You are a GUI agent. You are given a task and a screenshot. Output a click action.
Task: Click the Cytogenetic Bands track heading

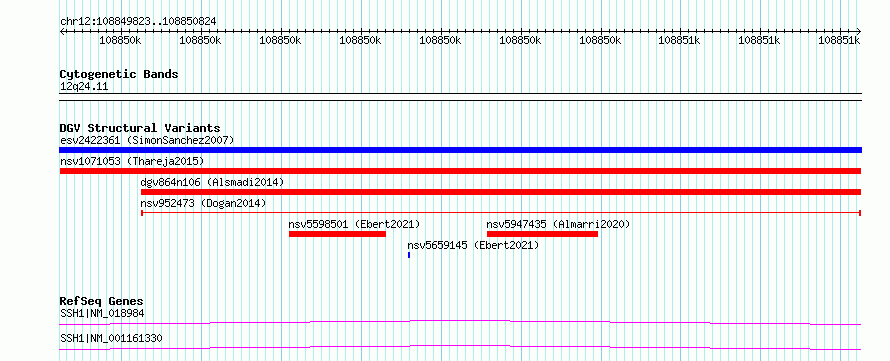(x=119, y=74)
